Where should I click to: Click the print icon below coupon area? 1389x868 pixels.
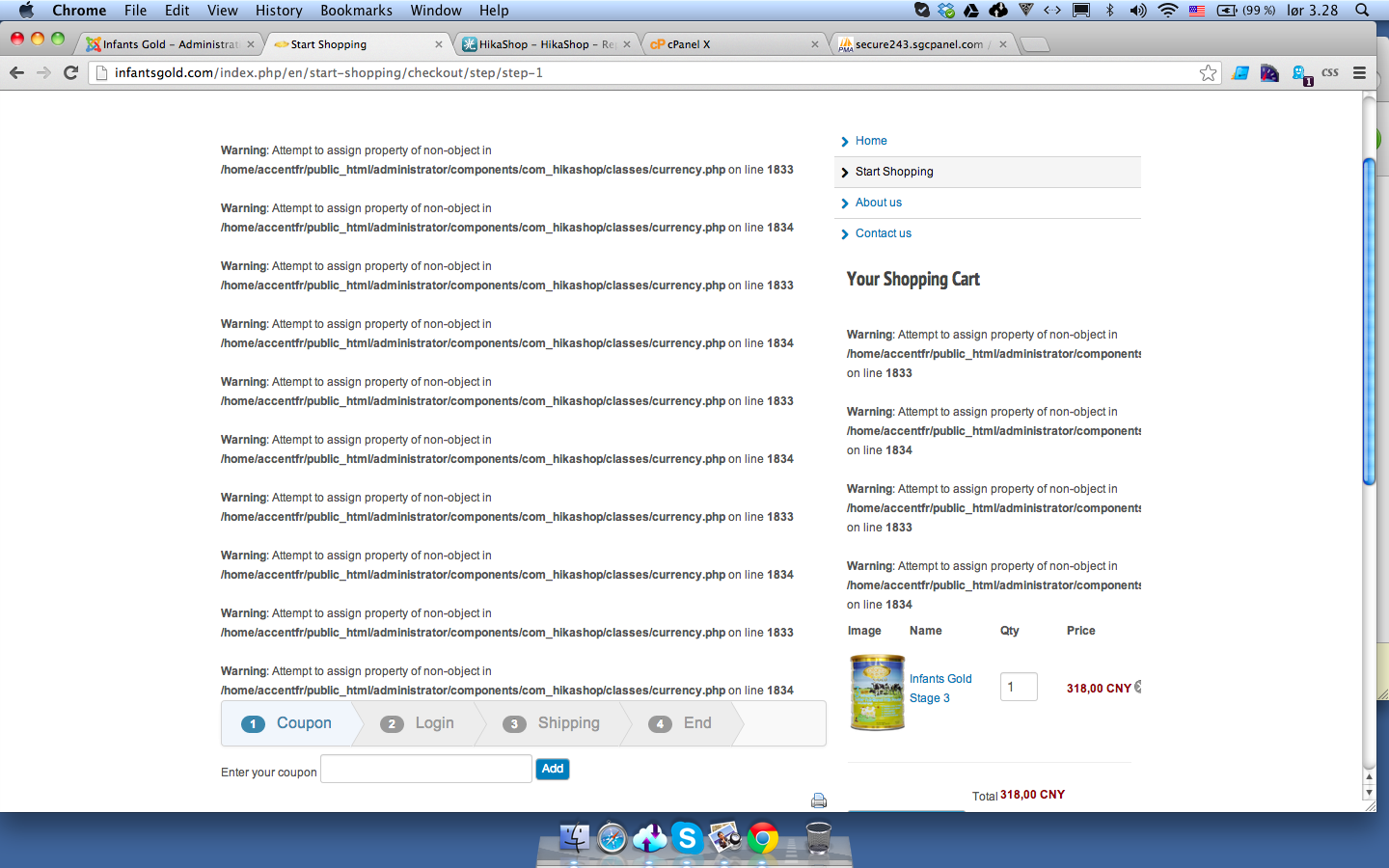tap(819, 800)
